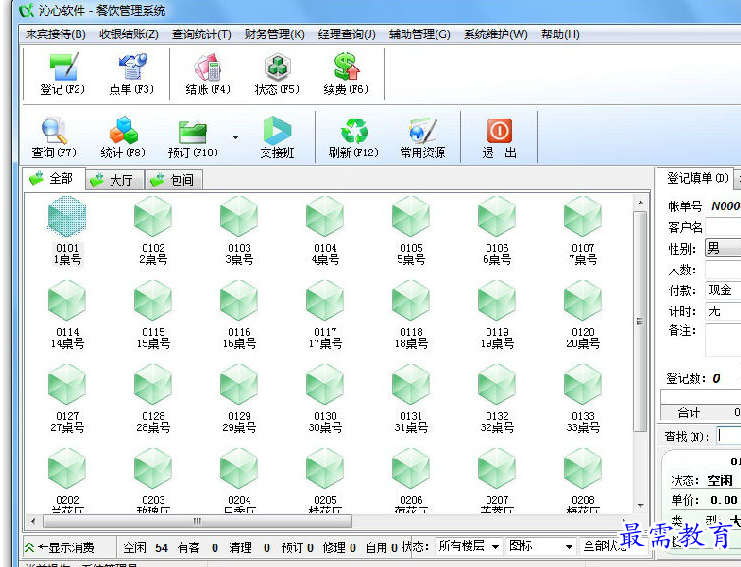Viewport: 741px width, 567px height.
Task: Click the vertical scrollbar down arrow
Action: pos(640,505)
